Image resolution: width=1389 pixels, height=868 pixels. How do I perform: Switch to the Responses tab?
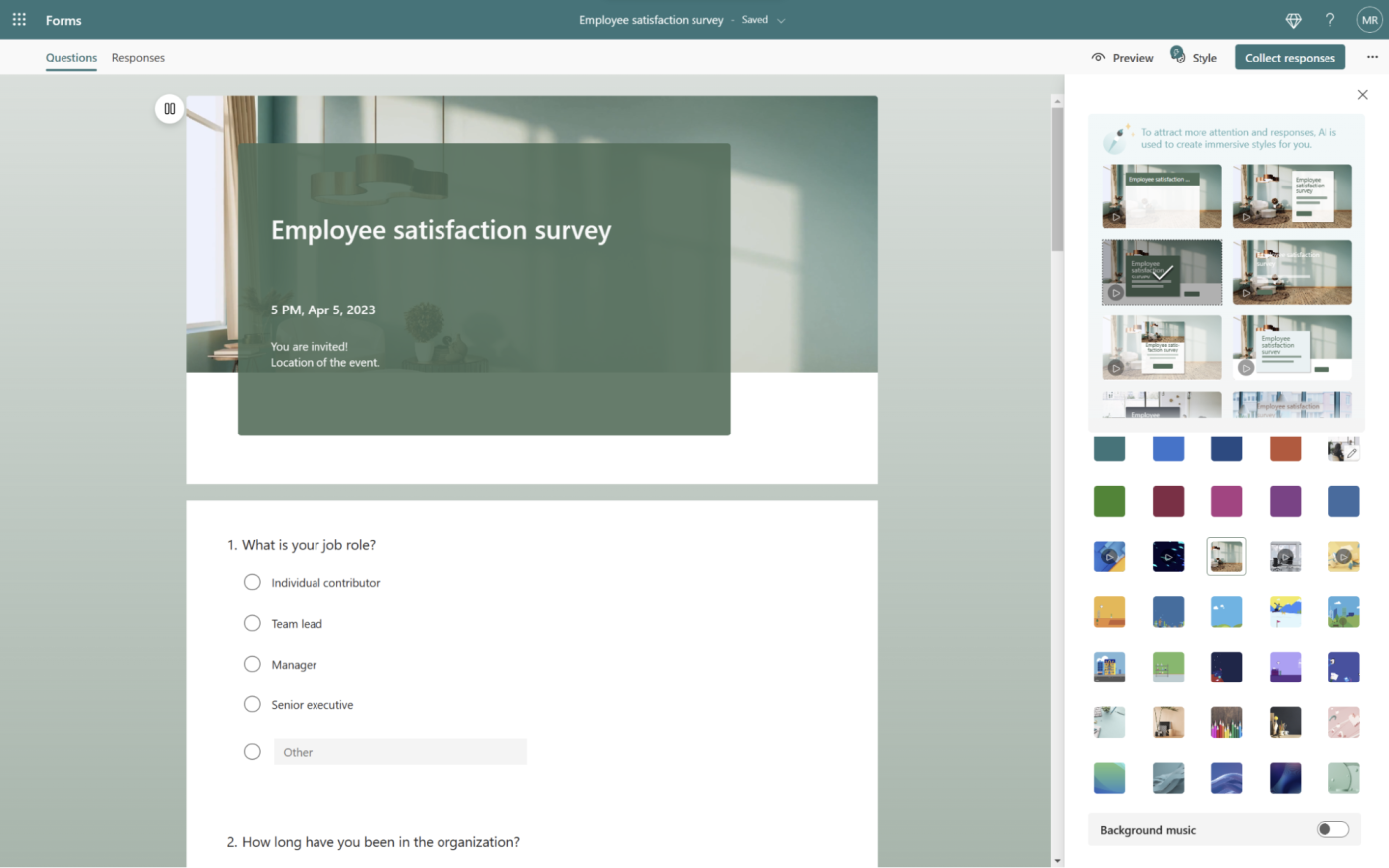click(138, 57)
